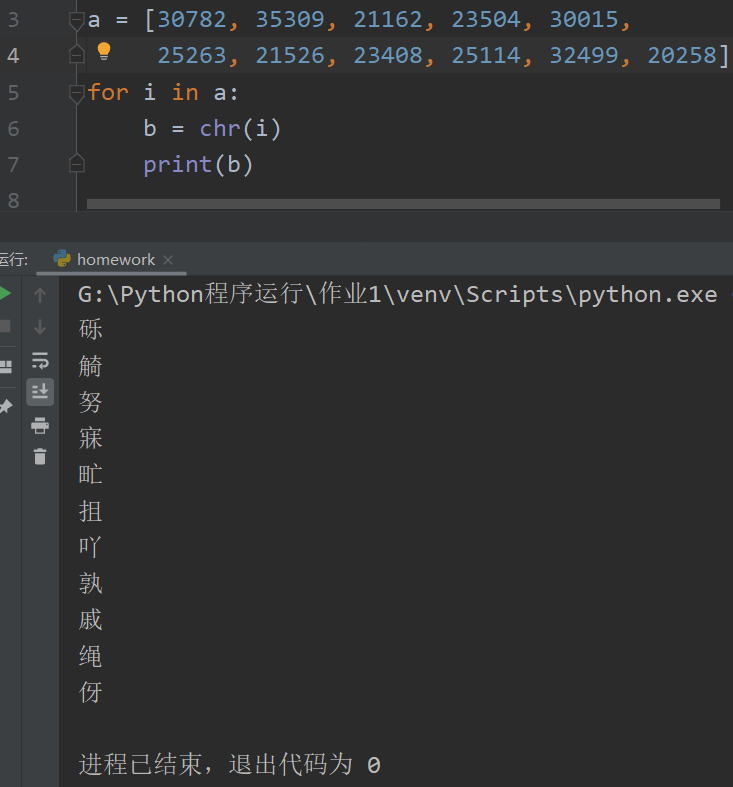Click the output character 戚
The width and height of the screenshot is (733, 787).
click(90, 620)
